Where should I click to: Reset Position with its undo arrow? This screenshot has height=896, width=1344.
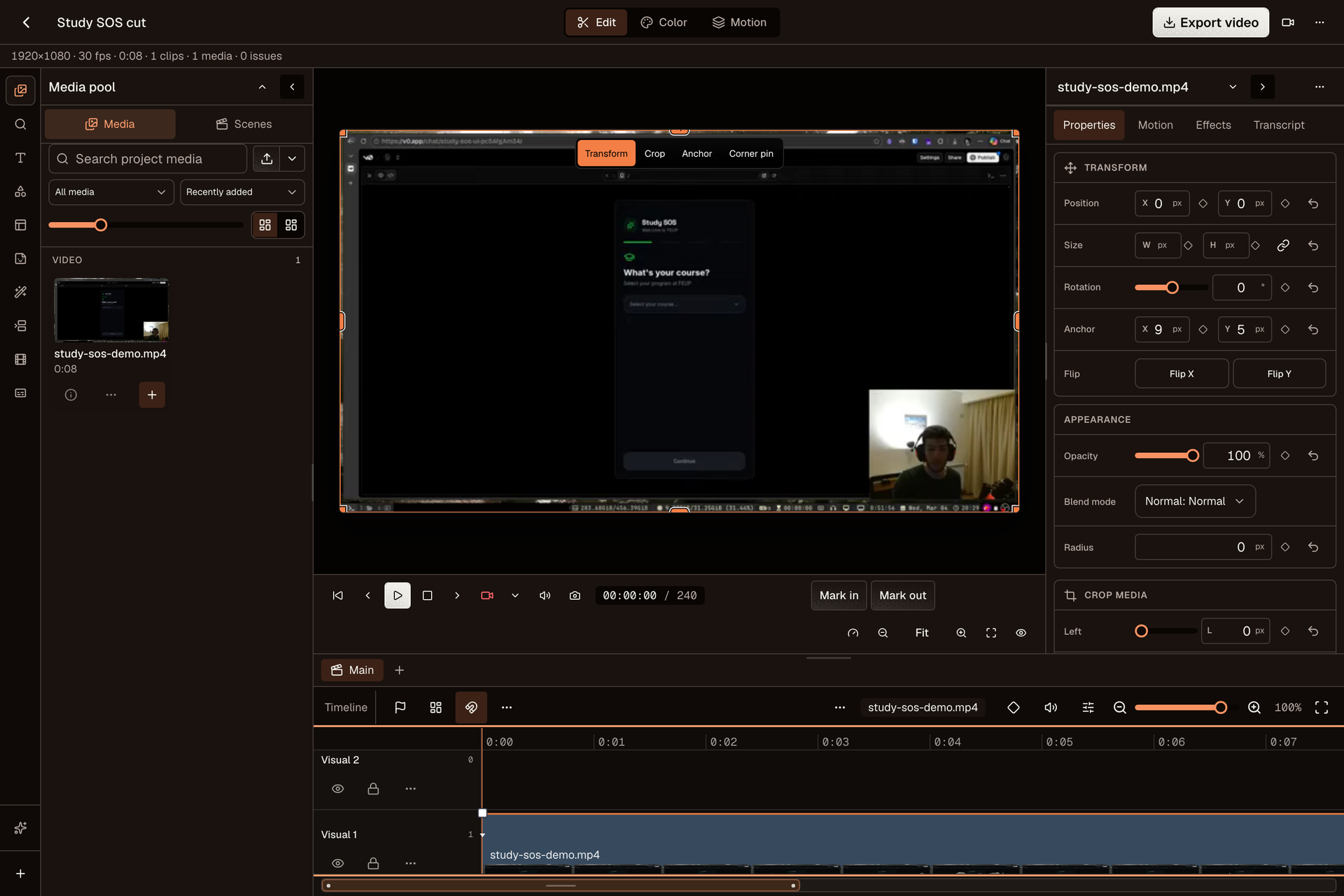[x=1313, y=204]
